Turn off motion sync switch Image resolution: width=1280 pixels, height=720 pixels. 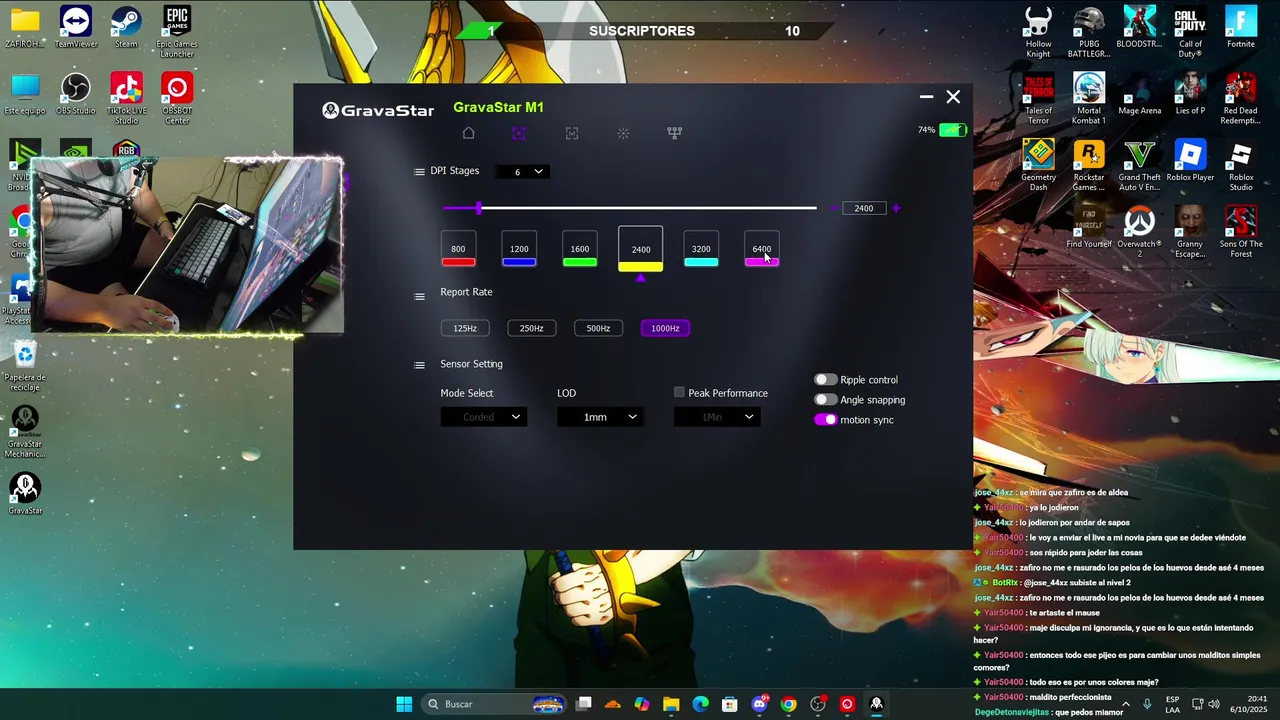[x=825, y=420]
